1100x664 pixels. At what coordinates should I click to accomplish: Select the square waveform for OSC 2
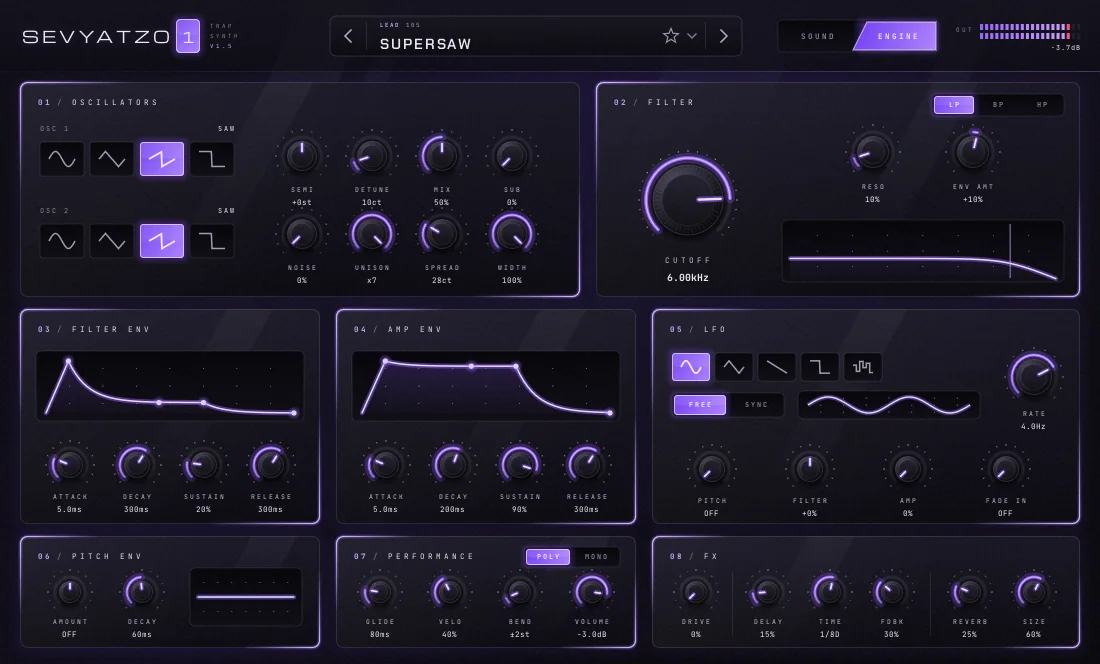pos(212,241)
